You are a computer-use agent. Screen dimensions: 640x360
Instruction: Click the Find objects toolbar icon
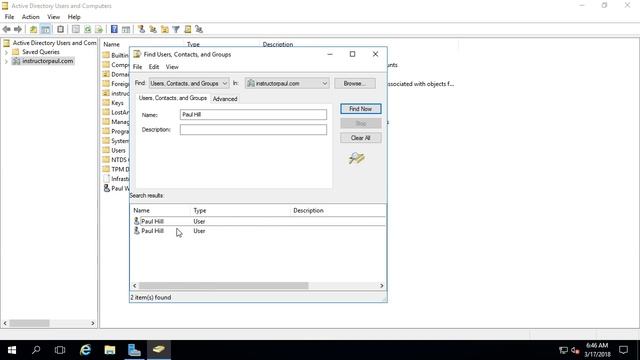[187, 29]
